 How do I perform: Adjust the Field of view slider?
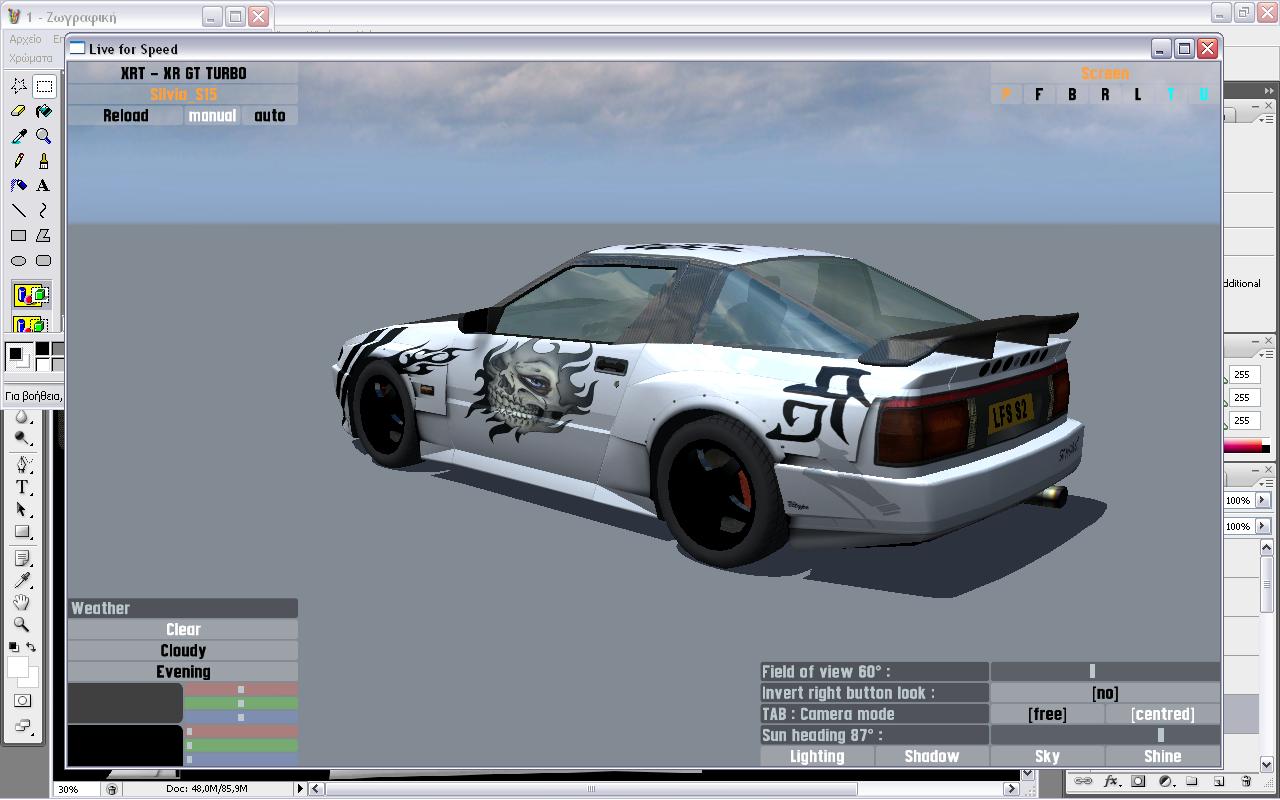click(1105, 672)
